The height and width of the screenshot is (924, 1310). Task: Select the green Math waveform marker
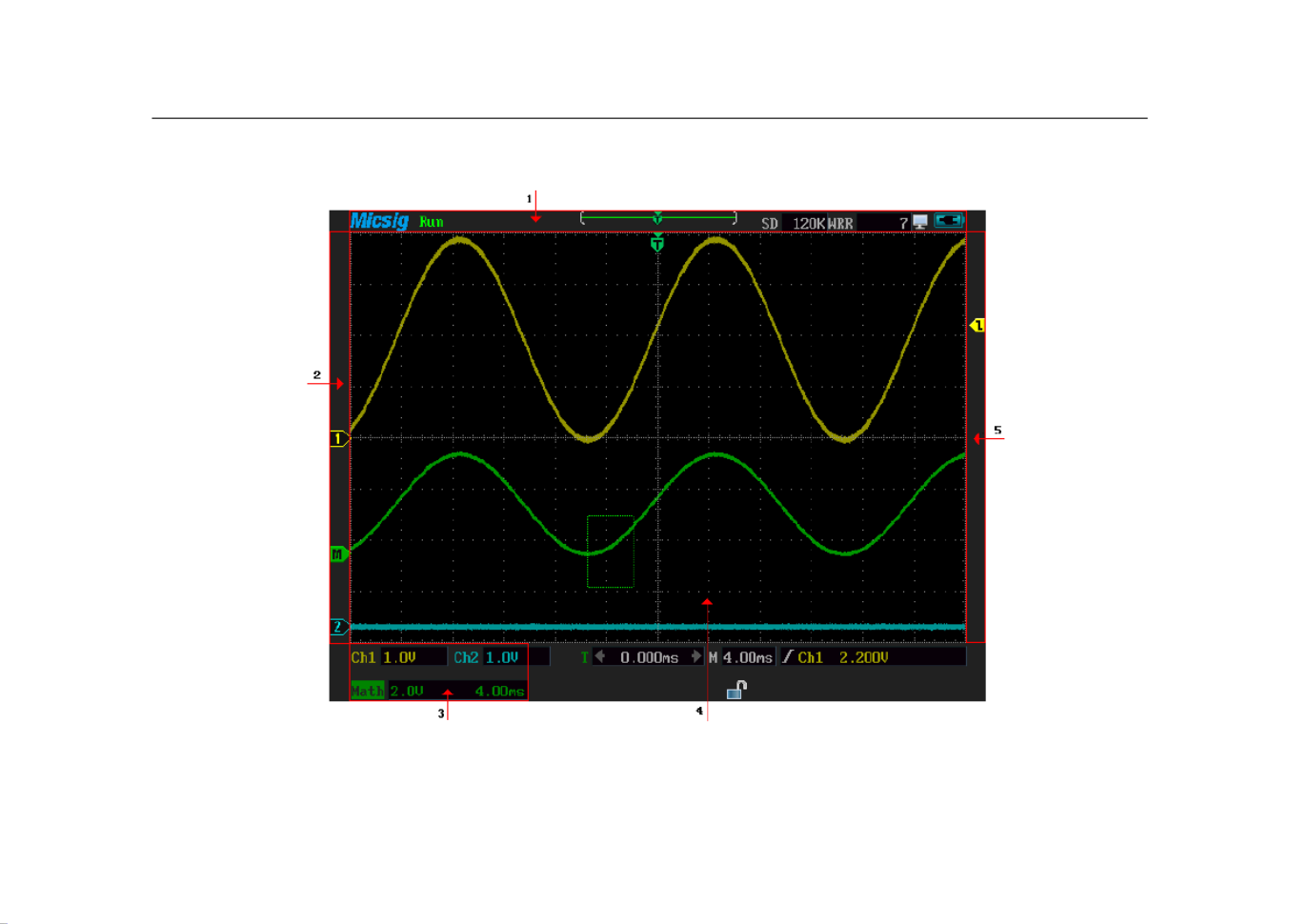[x=339, y=554]
